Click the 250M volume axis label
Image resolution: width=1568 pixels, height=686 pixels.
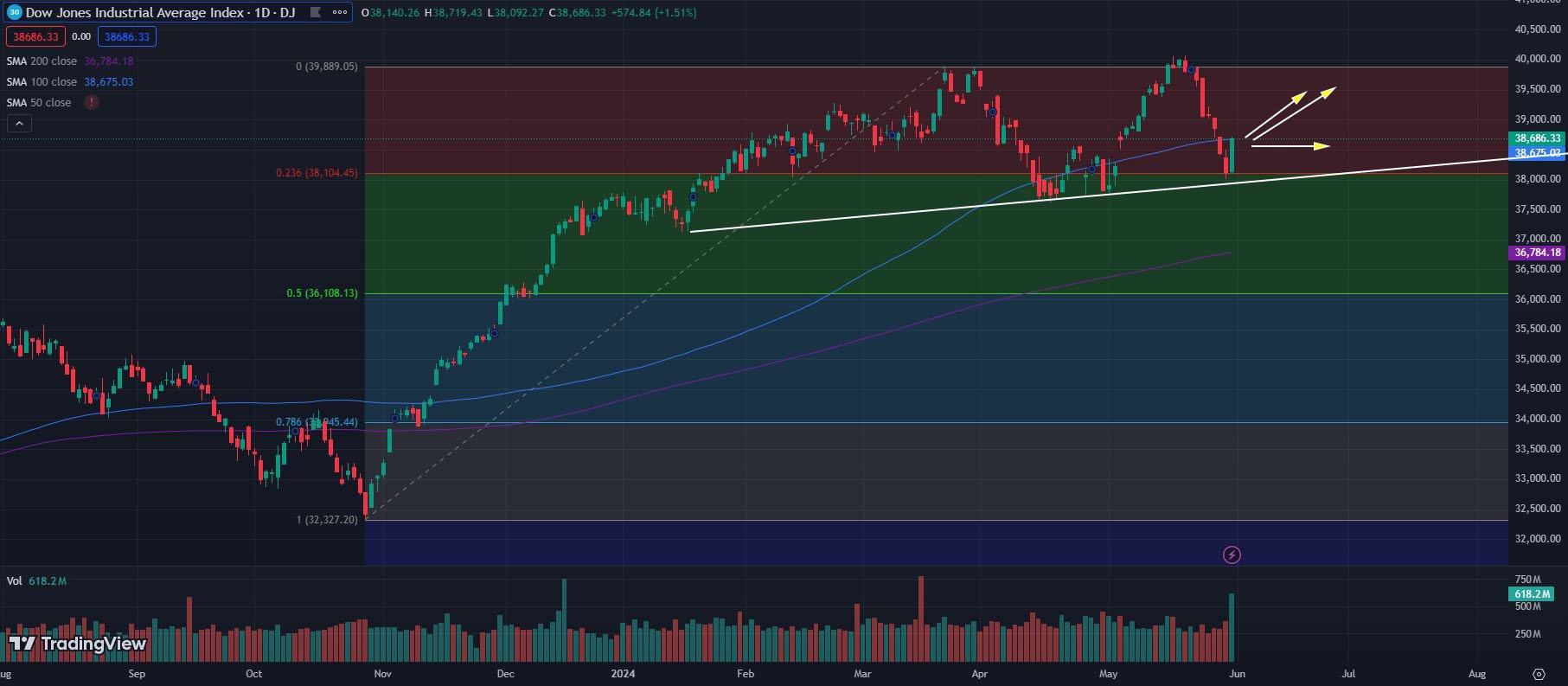[x=1528, y=635]
